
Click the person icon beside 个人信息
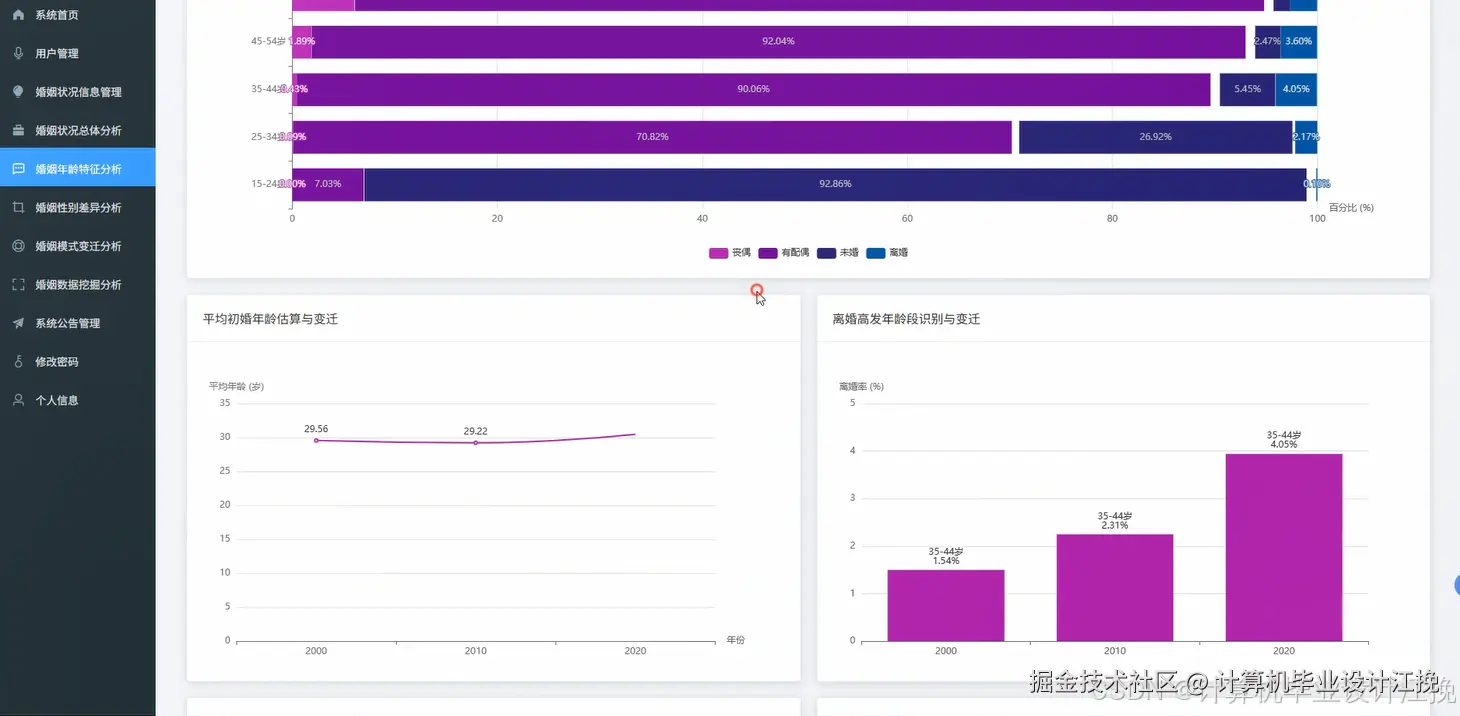click(x=18, y=400)
